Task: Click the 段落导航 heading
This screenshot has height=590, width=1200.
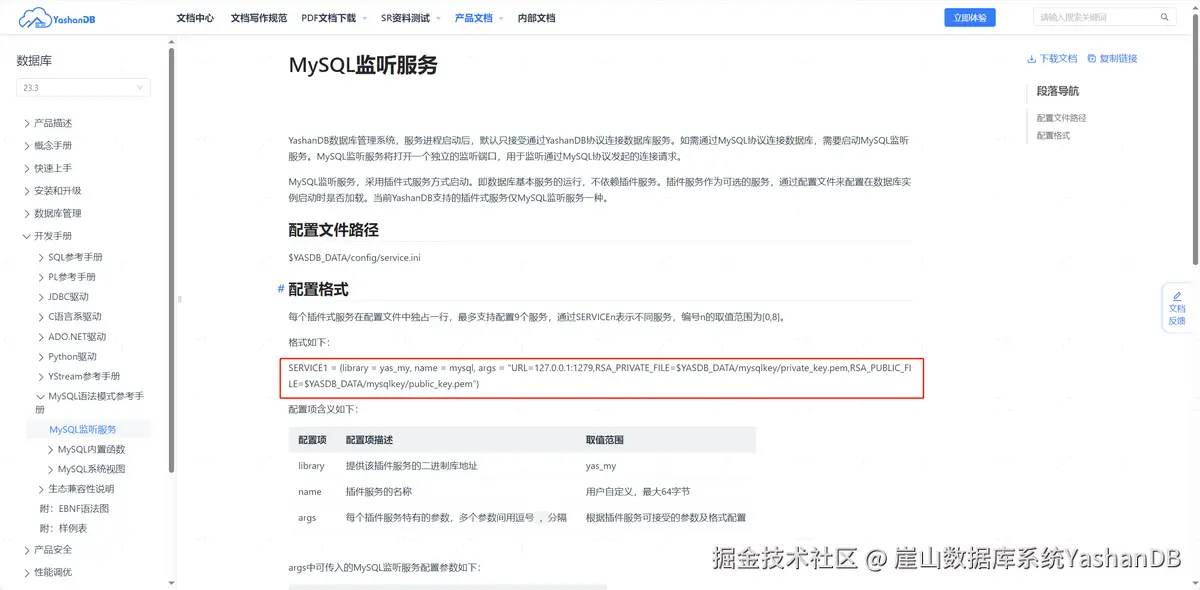Action: pyautogui.click(x=1058, y=91)
